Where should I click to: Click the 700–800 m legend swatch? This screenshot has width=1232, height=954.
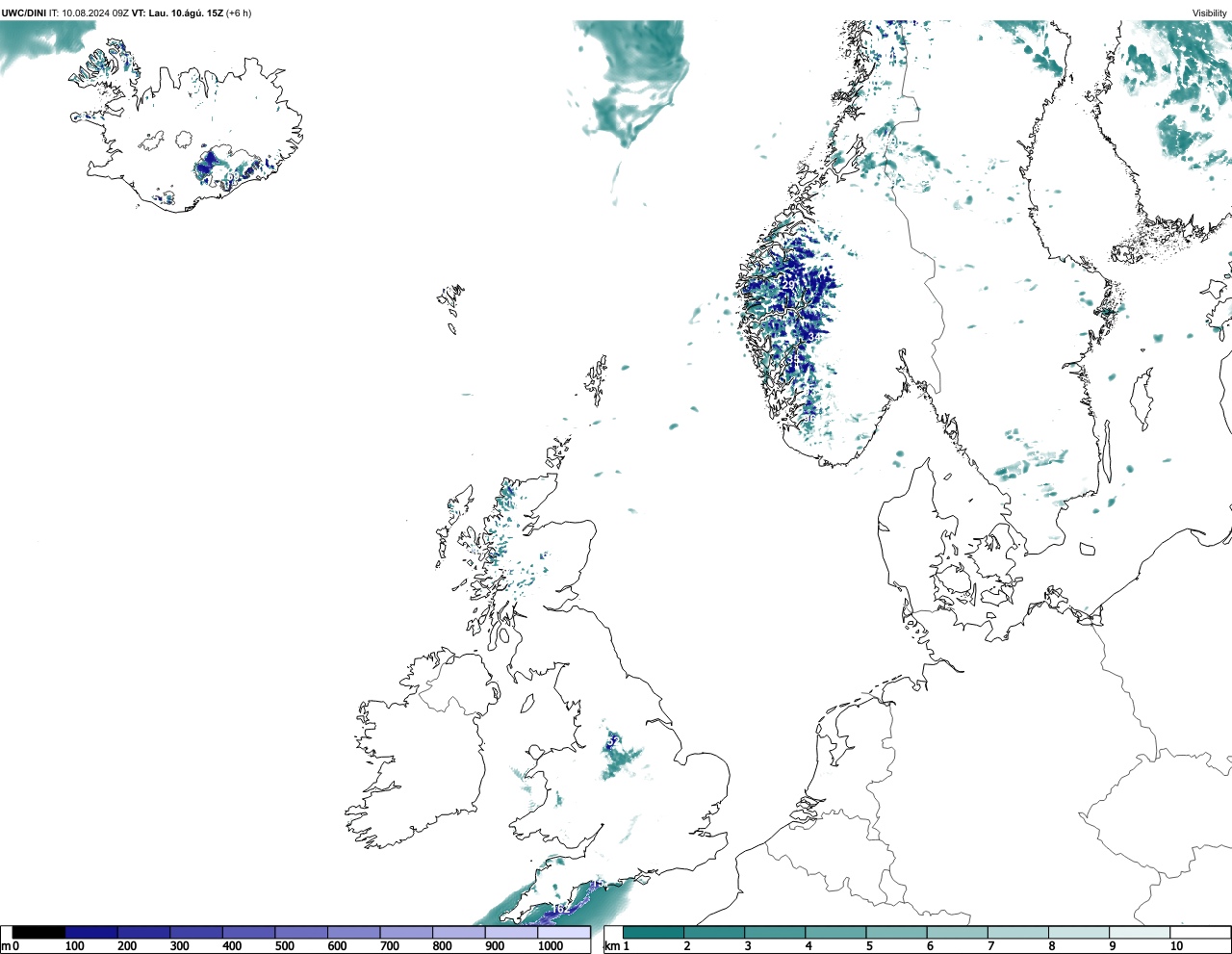click(406, 932)
